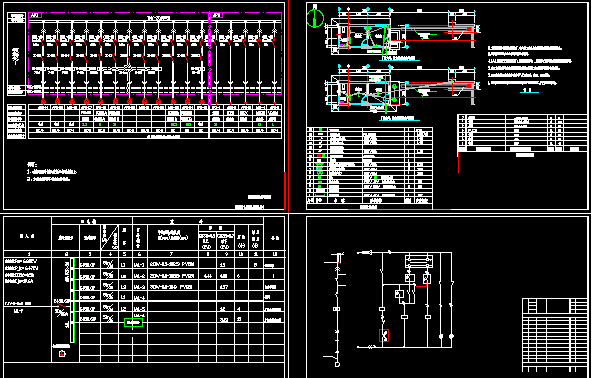Select the red boxed contact symbol in the control circuit
592x378 pixels.
384,335
